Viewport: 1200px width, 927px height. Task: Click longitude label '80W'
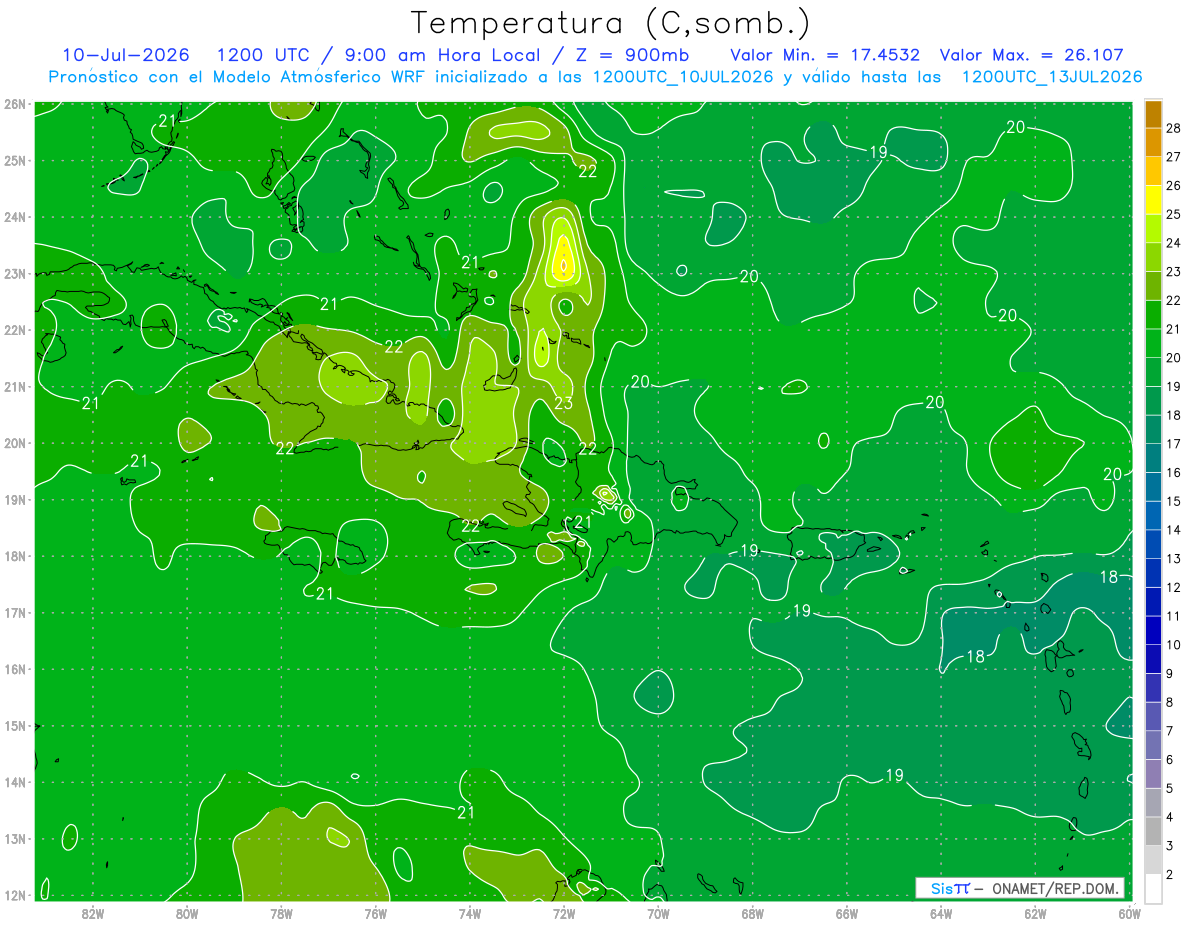click(187, 913)
